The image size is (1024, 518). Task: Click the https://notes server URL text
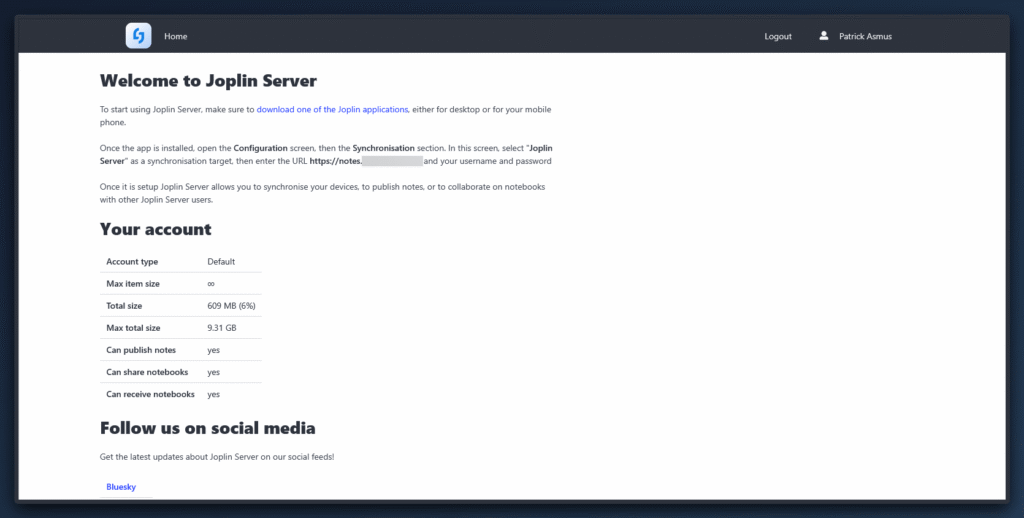pyautogui.click(x=335, y=161)
